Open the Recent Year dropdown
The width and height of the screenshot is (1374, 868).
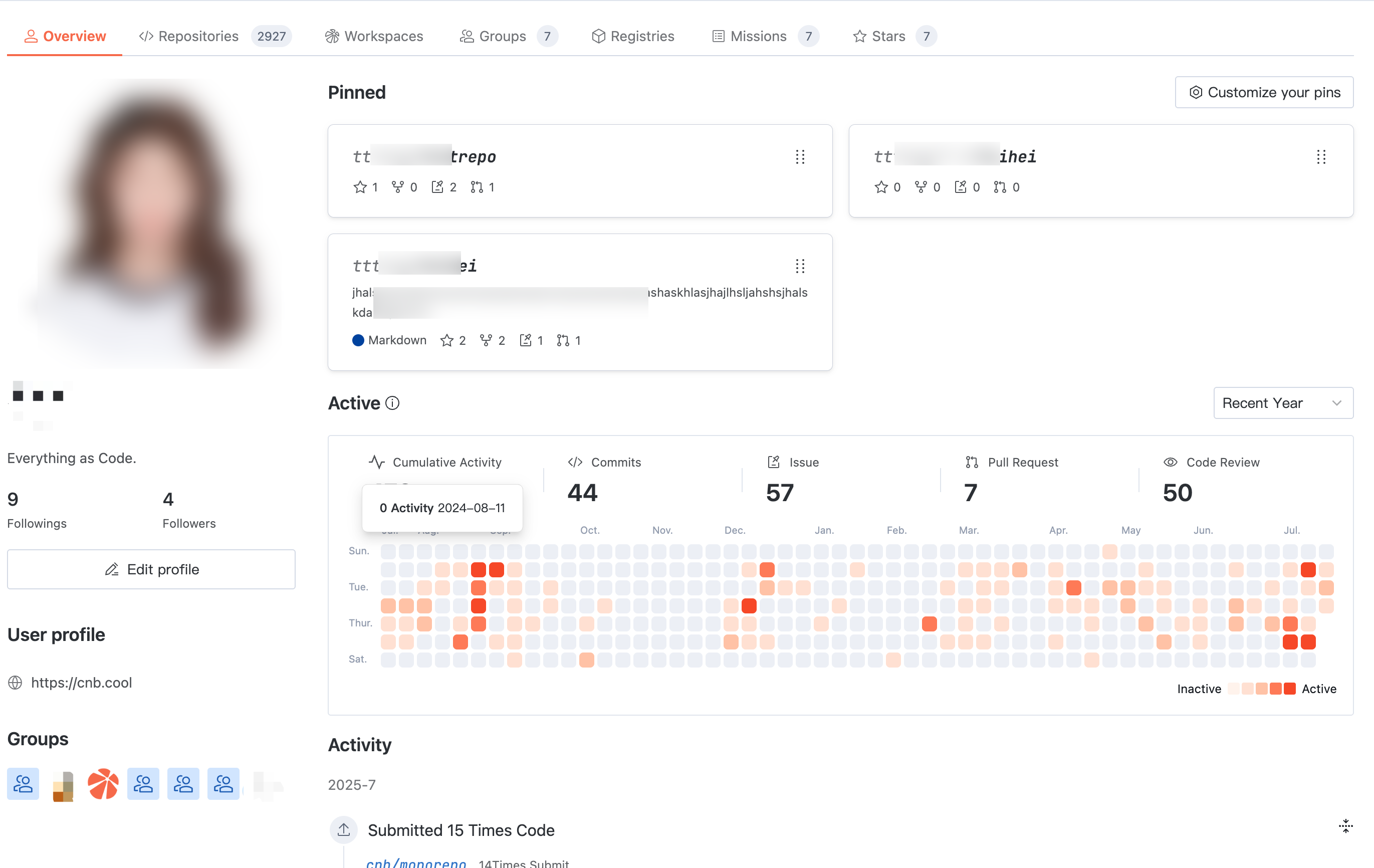click(1282, 403)
